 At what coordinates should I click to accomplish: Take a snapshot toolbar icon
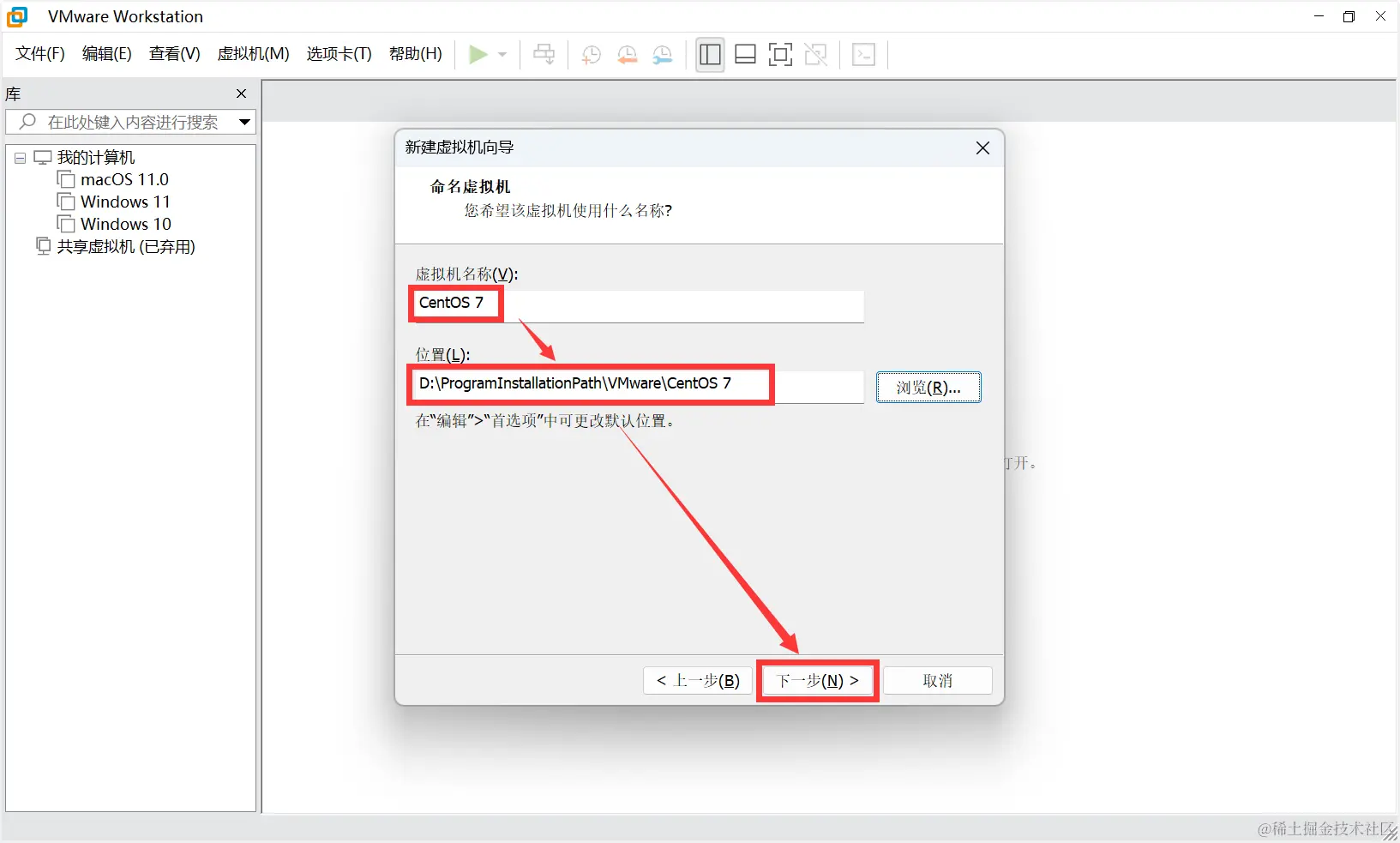pyautogui.click(x=591, y=55)
